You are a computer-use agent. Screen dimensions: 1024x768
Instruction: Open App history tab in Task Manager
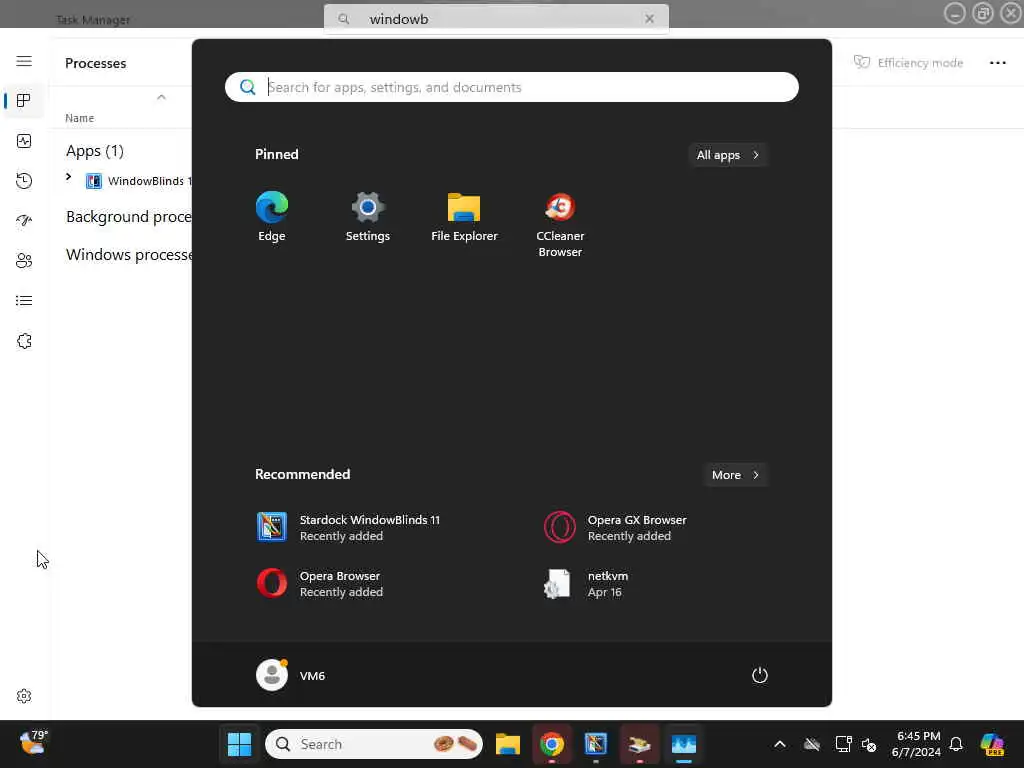tap(24, 181)
